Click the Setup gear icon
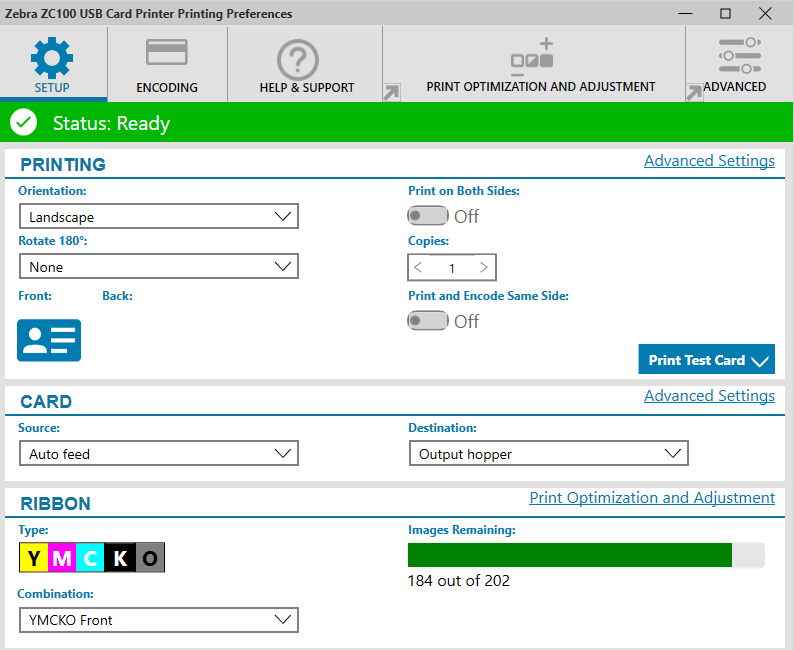Screen dimensions: 794x650 (x=52, y=58)
